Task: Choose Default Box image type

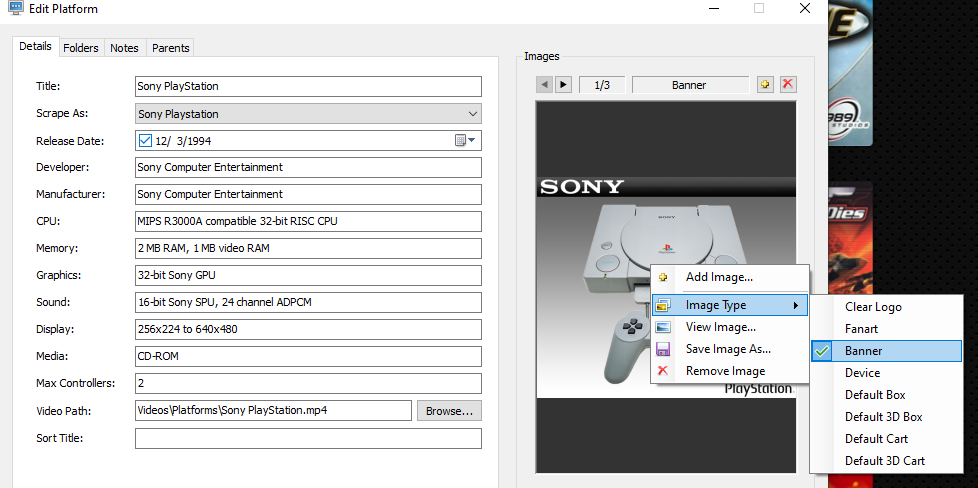Action: [x=886, y=395]
